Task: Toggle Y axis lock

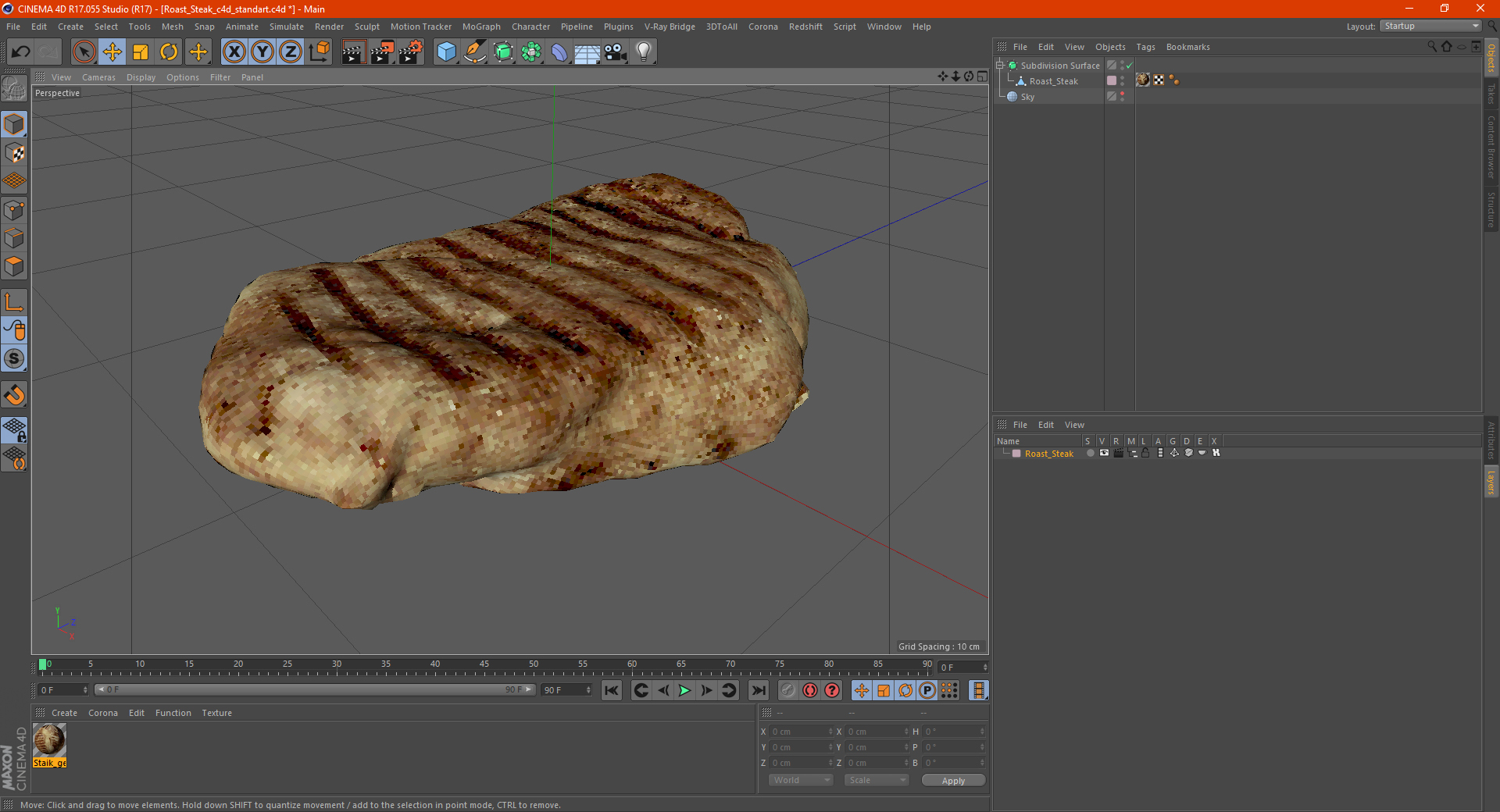Action: pos(262,52)
